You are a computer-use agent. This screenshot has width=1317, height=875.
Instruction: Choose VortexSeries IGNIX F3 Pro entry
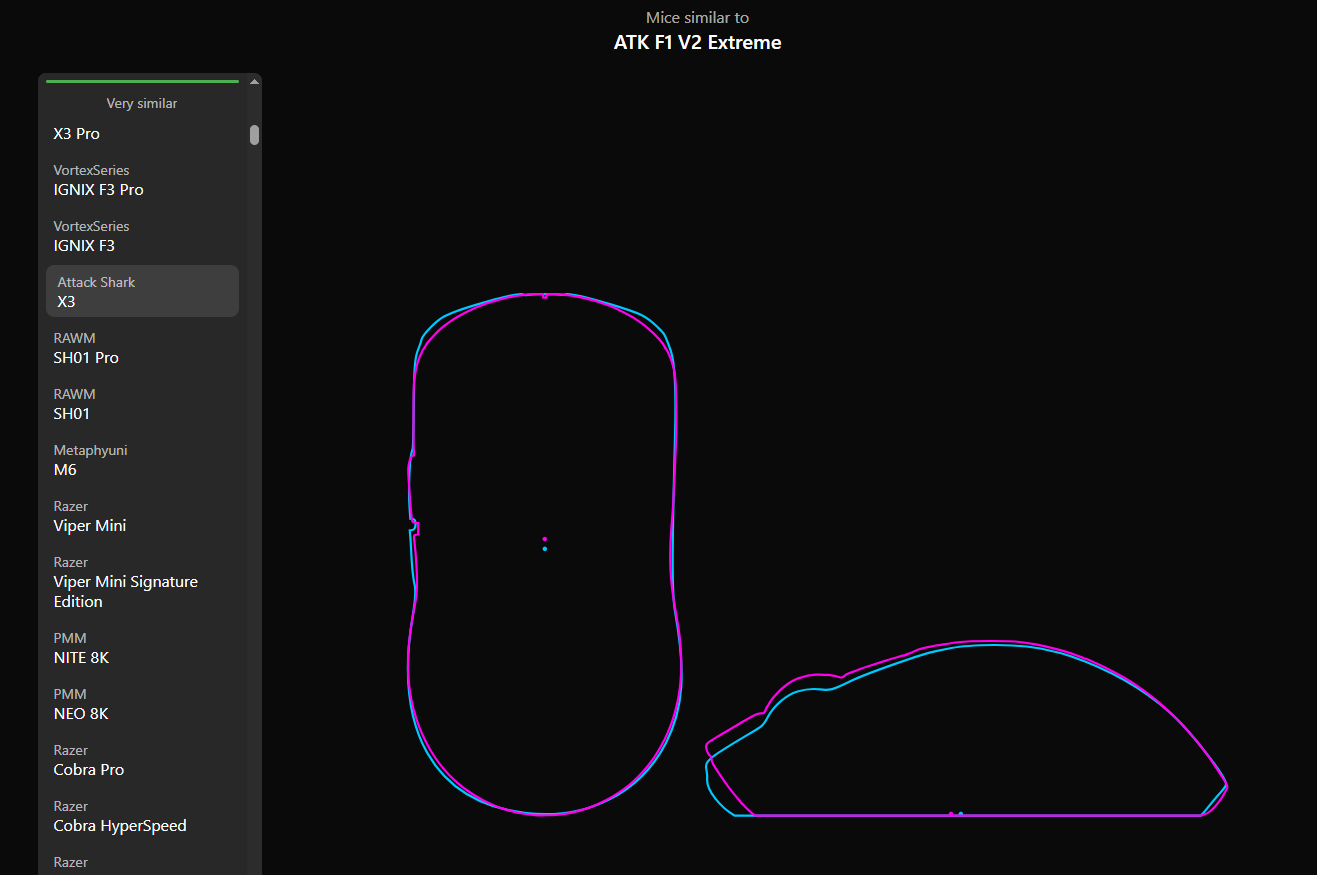coord(142,179)
